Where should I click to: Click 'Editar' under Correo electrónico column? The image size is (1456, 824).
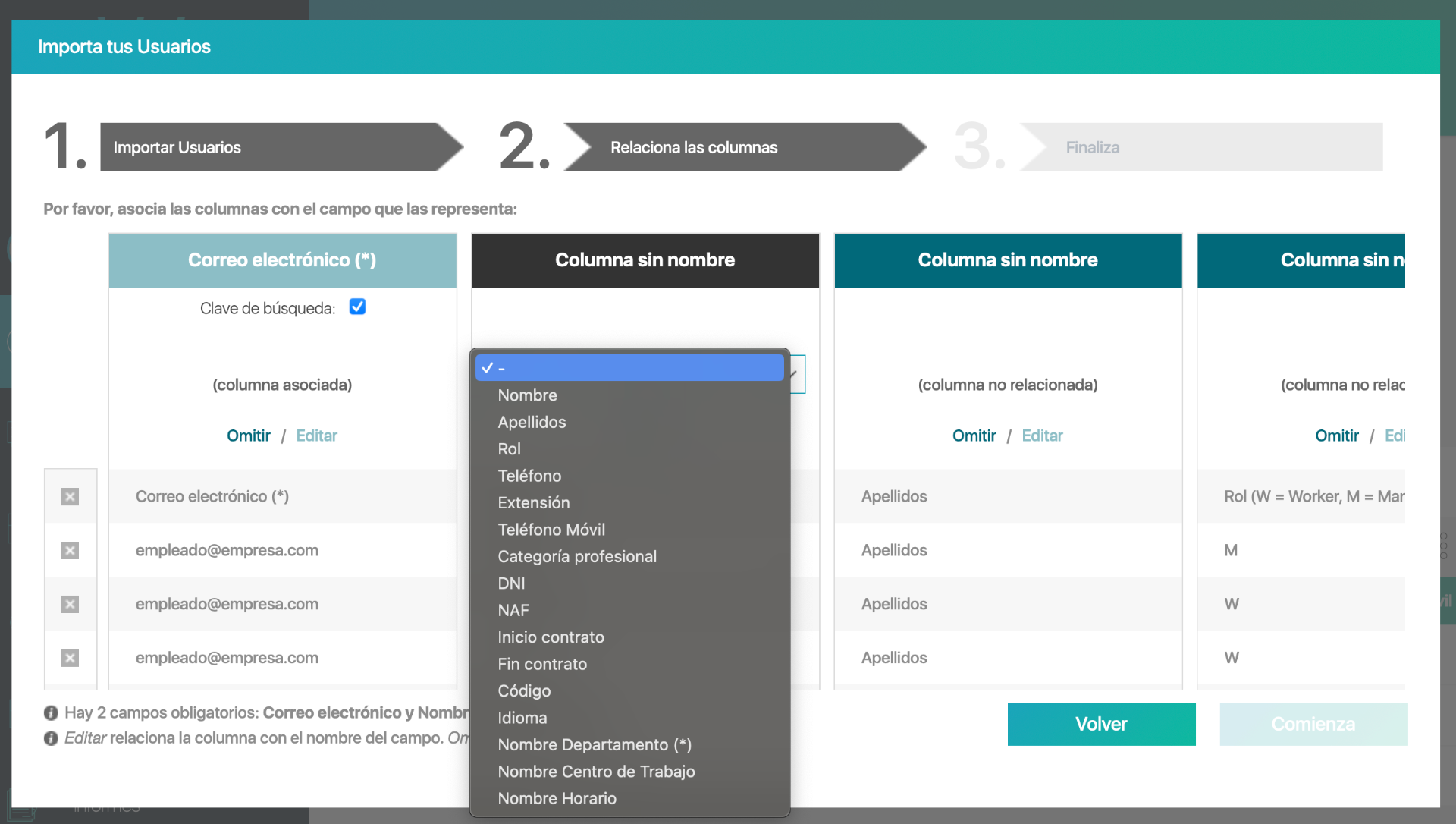point(316,436)
